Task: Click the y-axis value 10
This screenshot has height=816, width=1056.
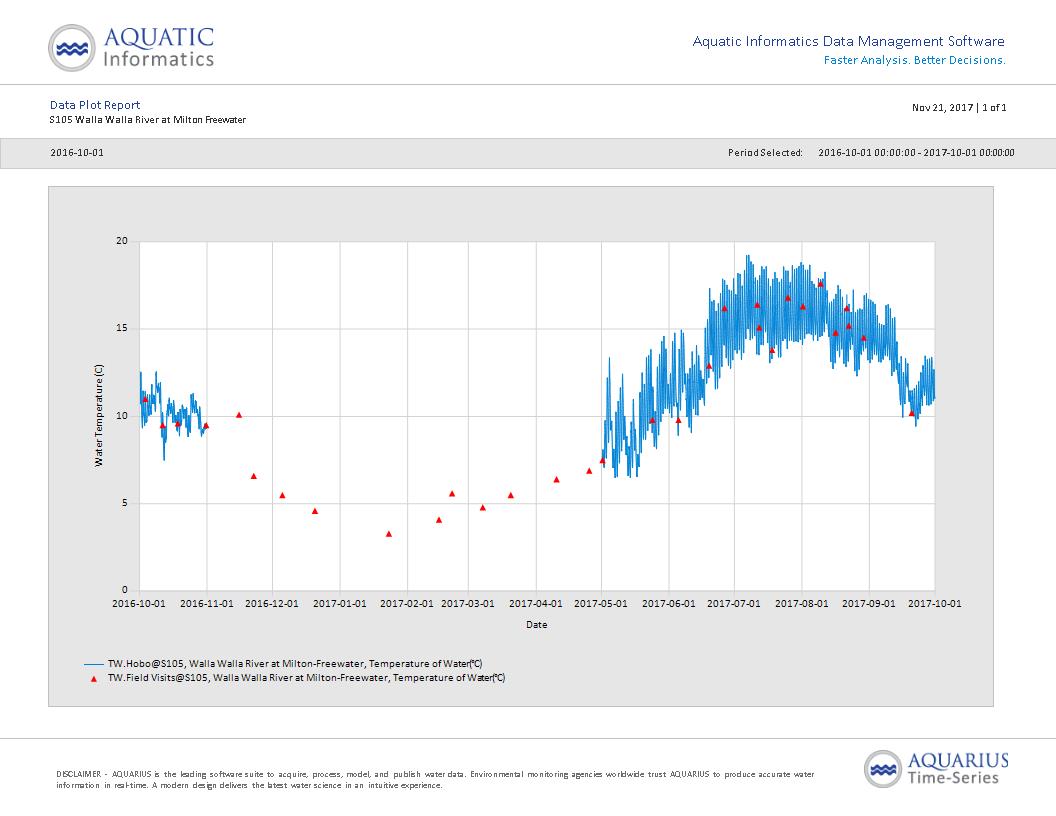Action: point(122,416)
